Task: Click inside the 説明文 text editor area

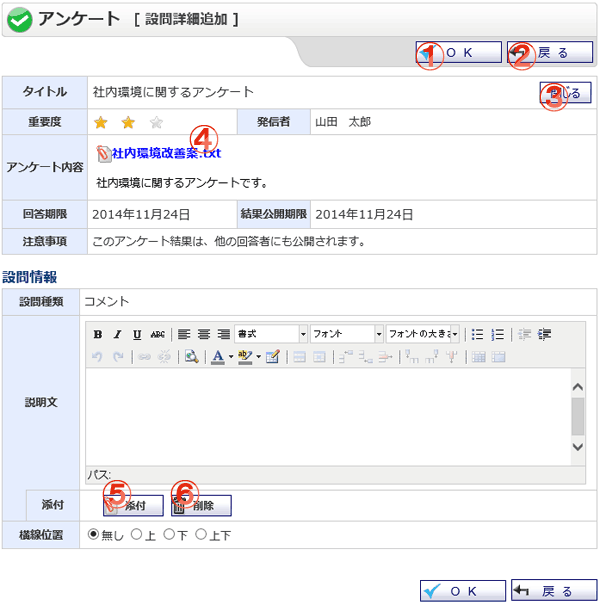Action: point(328,417)
